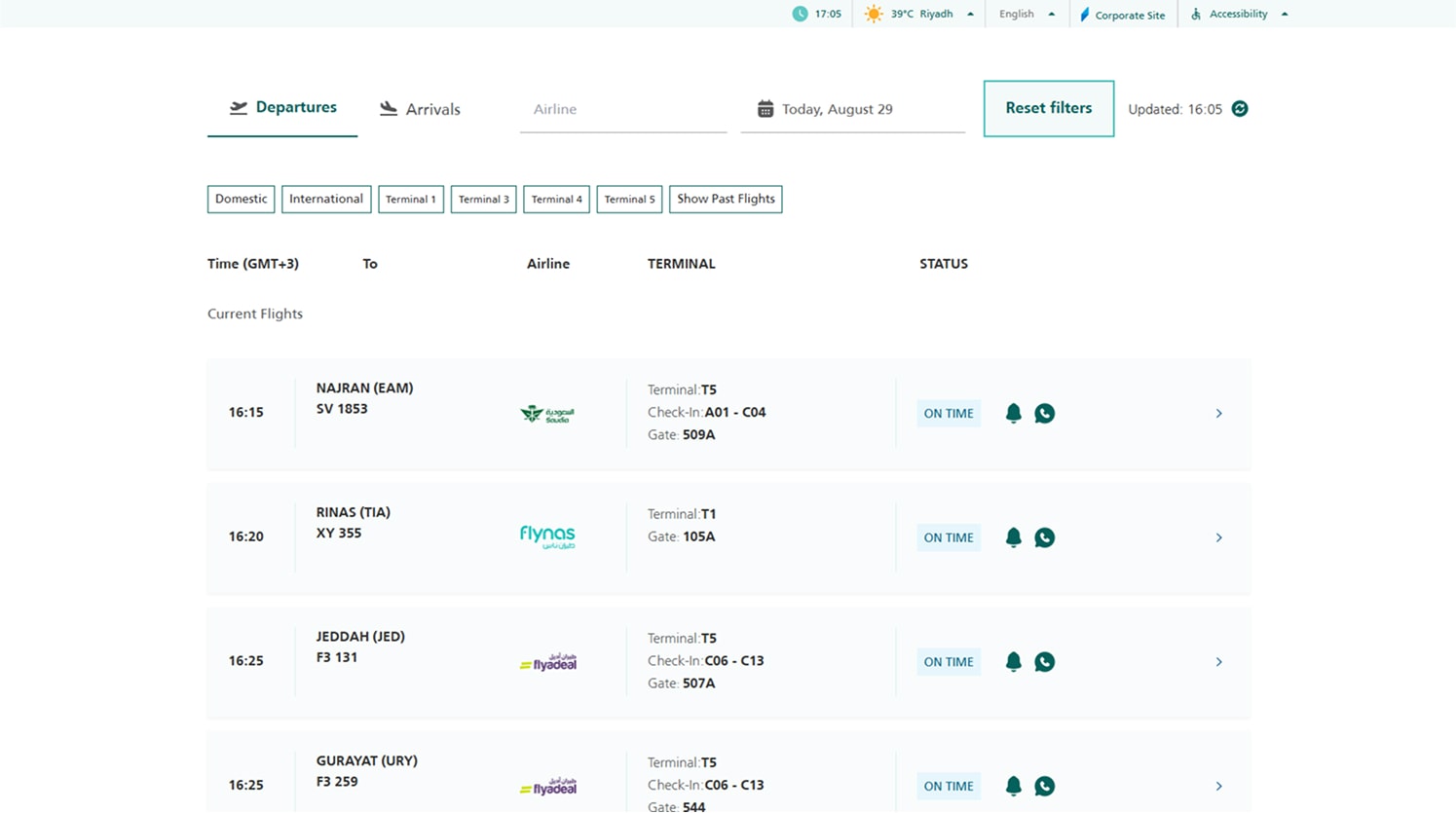Click the RINAS (TIA) destination text

tap(353, 512)
